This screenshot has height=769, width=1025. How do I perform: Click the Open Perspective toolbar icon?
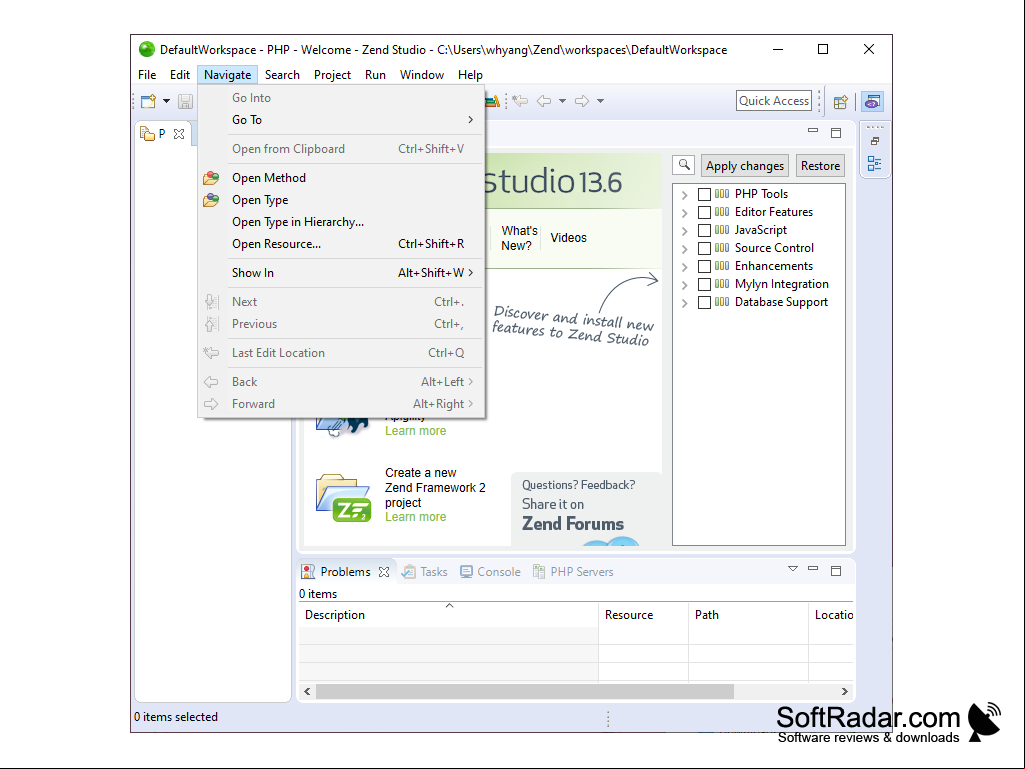click(x=841, y=101)
